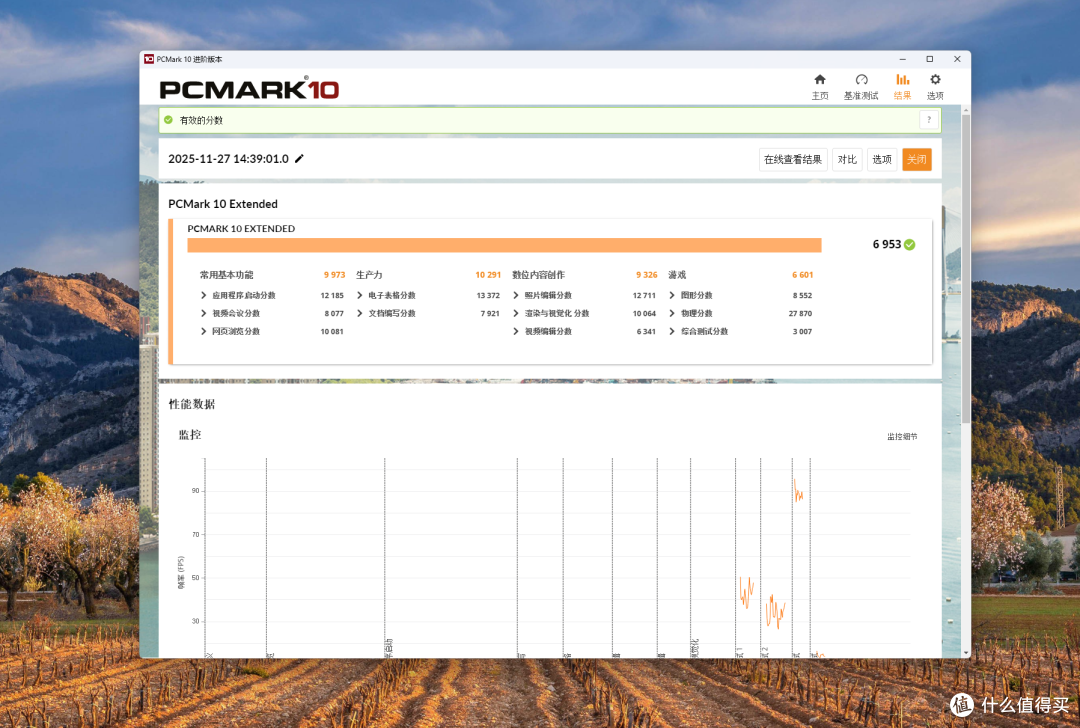Click the Gaming (游戏) group label
This screenshot has width=1080, height=728.
coord(677,275)
